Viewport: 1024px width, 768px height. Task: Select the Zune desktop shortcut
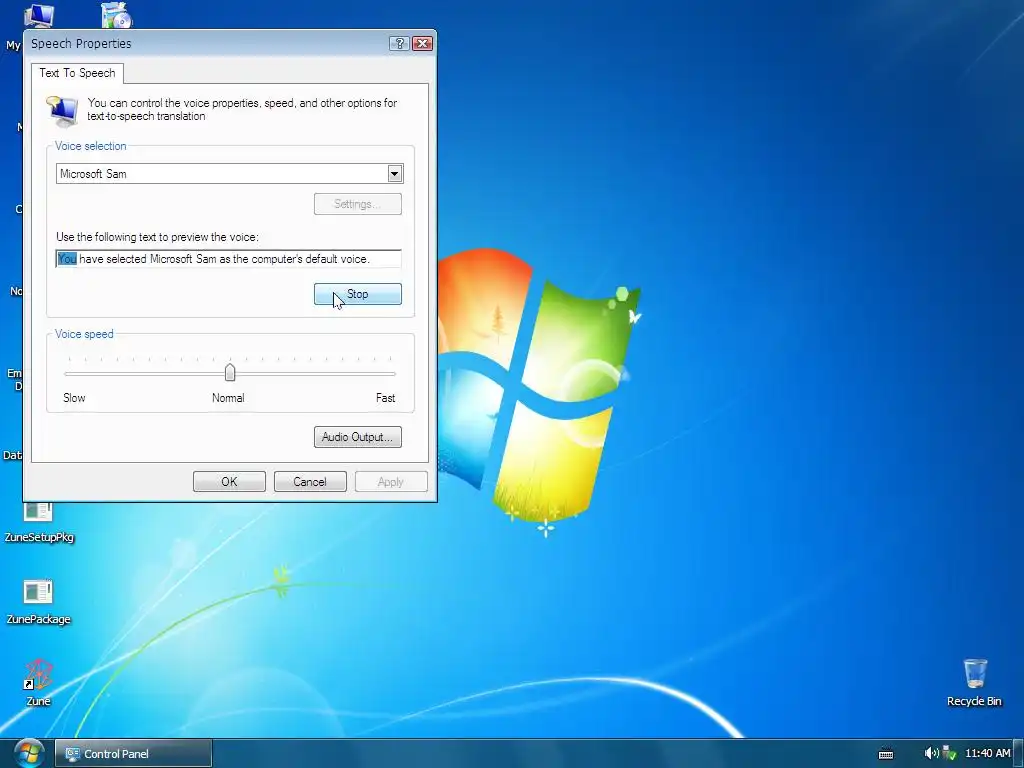click(x=38, y=682)
